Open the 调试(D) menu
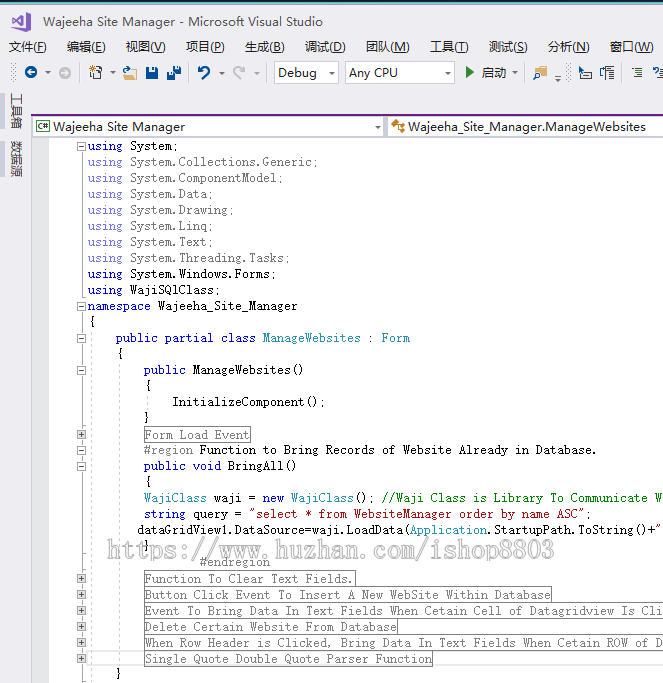663x683 pixels. [x=325, y=47]
